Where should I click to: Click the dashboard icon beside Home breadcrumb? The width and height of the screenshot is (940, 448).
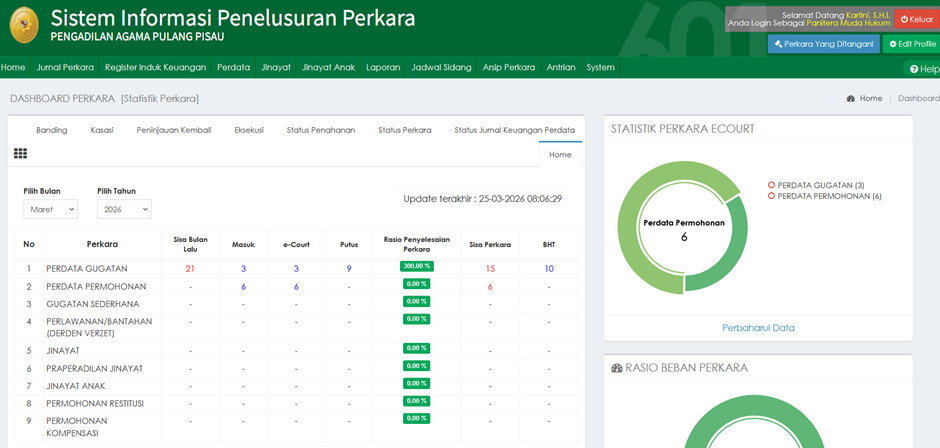[x=851, y=99]
